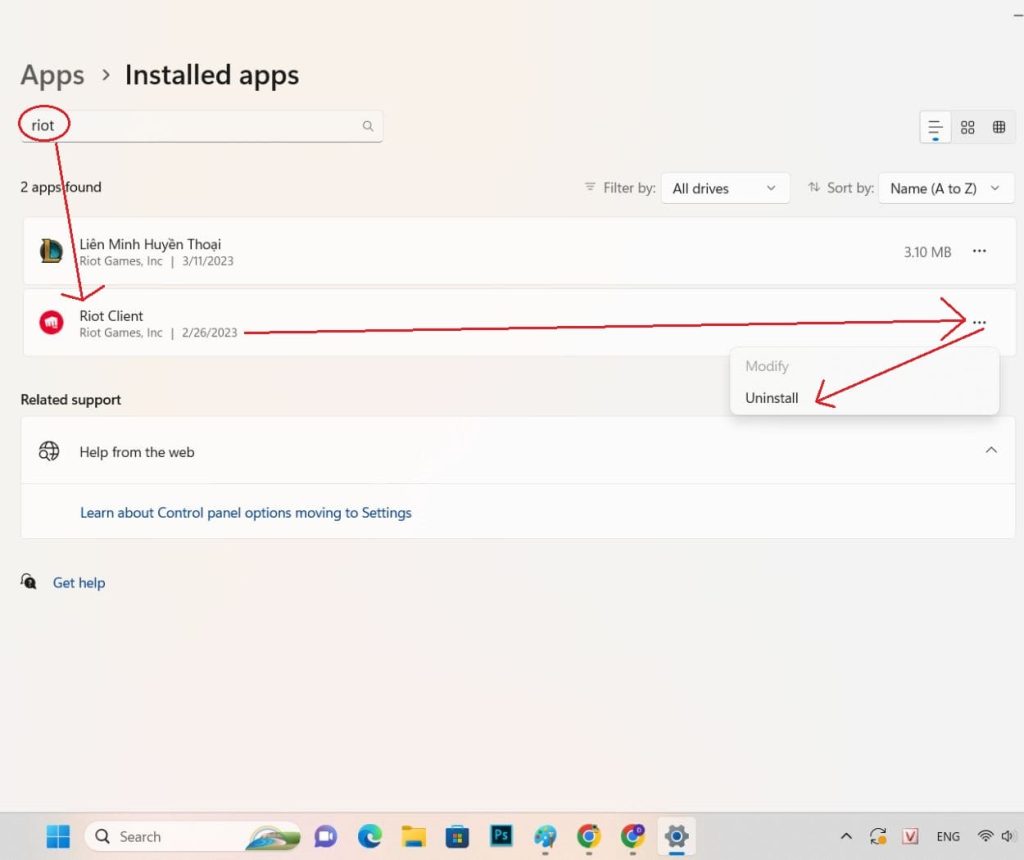Click the Riot Client app name text
This screenshot has width=1024, height=860.
[x=111, y=316]
